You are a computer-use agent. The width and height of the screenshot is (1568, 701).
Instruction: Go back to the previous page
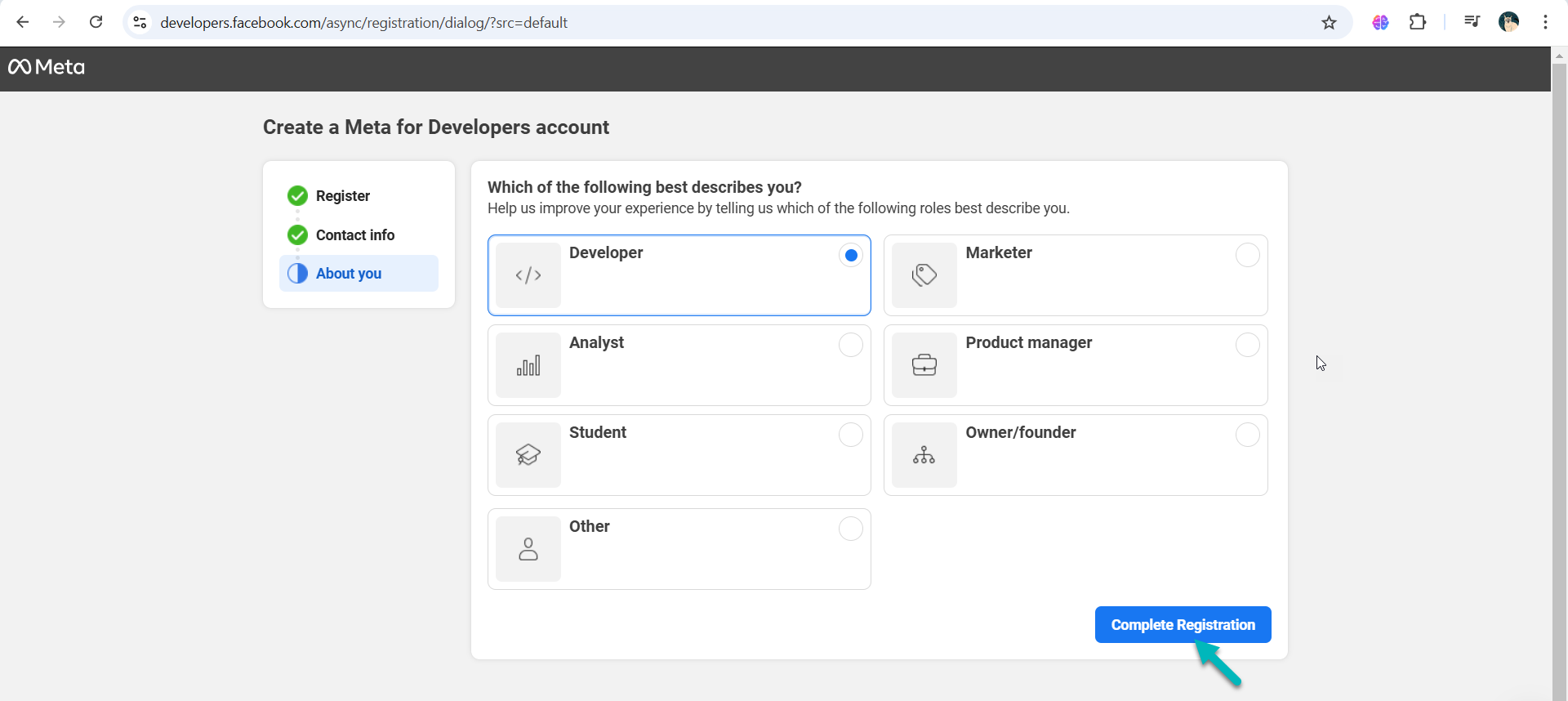23,22
